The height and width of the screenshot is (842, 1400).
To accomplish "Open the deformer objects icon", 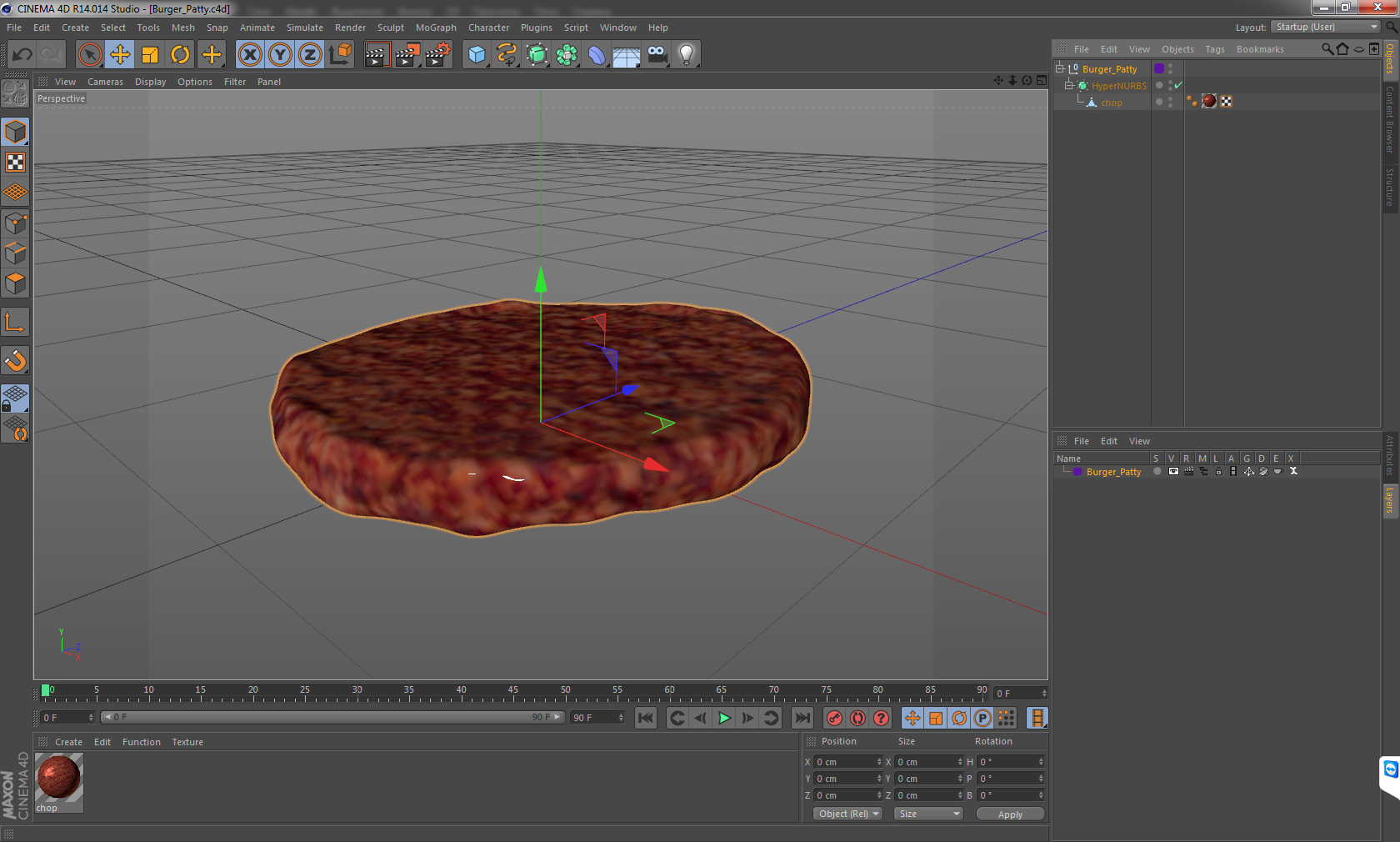I will 597,55.
